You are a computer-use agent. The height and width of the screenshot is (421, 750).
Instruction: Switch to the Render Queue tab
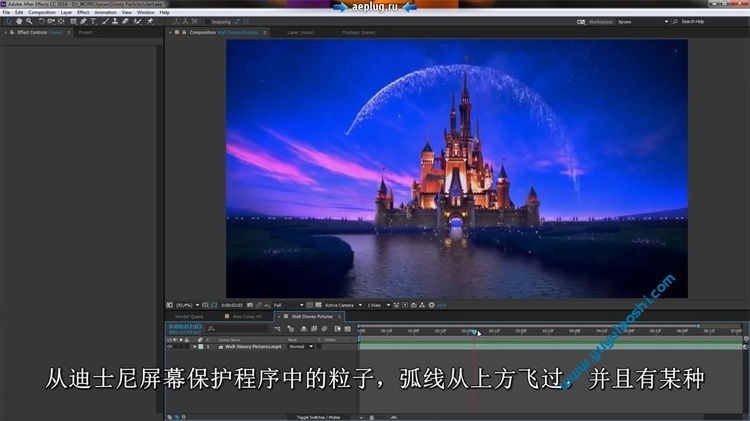(x=189, y=317)
